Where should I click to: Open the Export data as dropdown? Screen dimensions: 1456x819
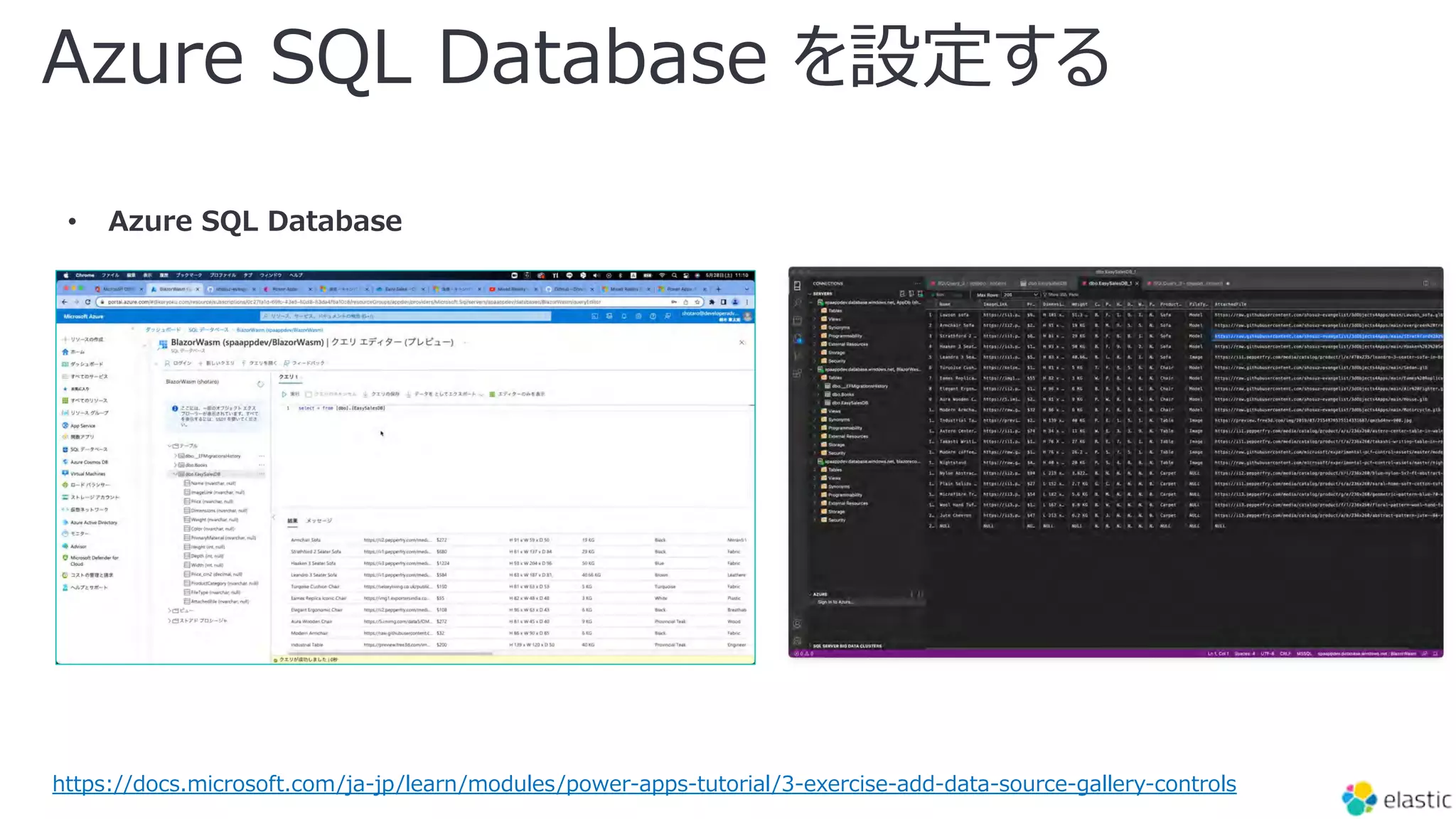click(445, 394)
